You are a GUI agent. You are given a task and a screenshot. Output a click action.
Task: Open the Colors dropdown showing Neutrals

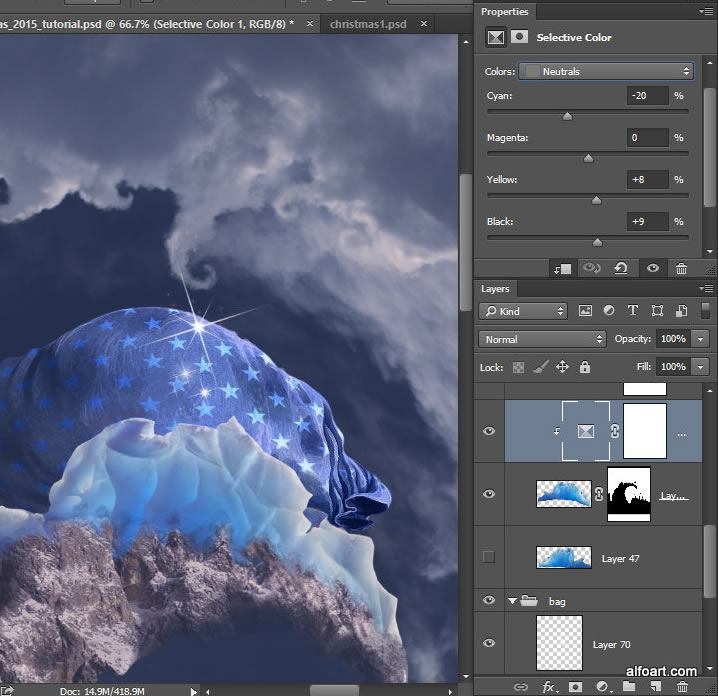pyautogui.click(x=606, y=71)
